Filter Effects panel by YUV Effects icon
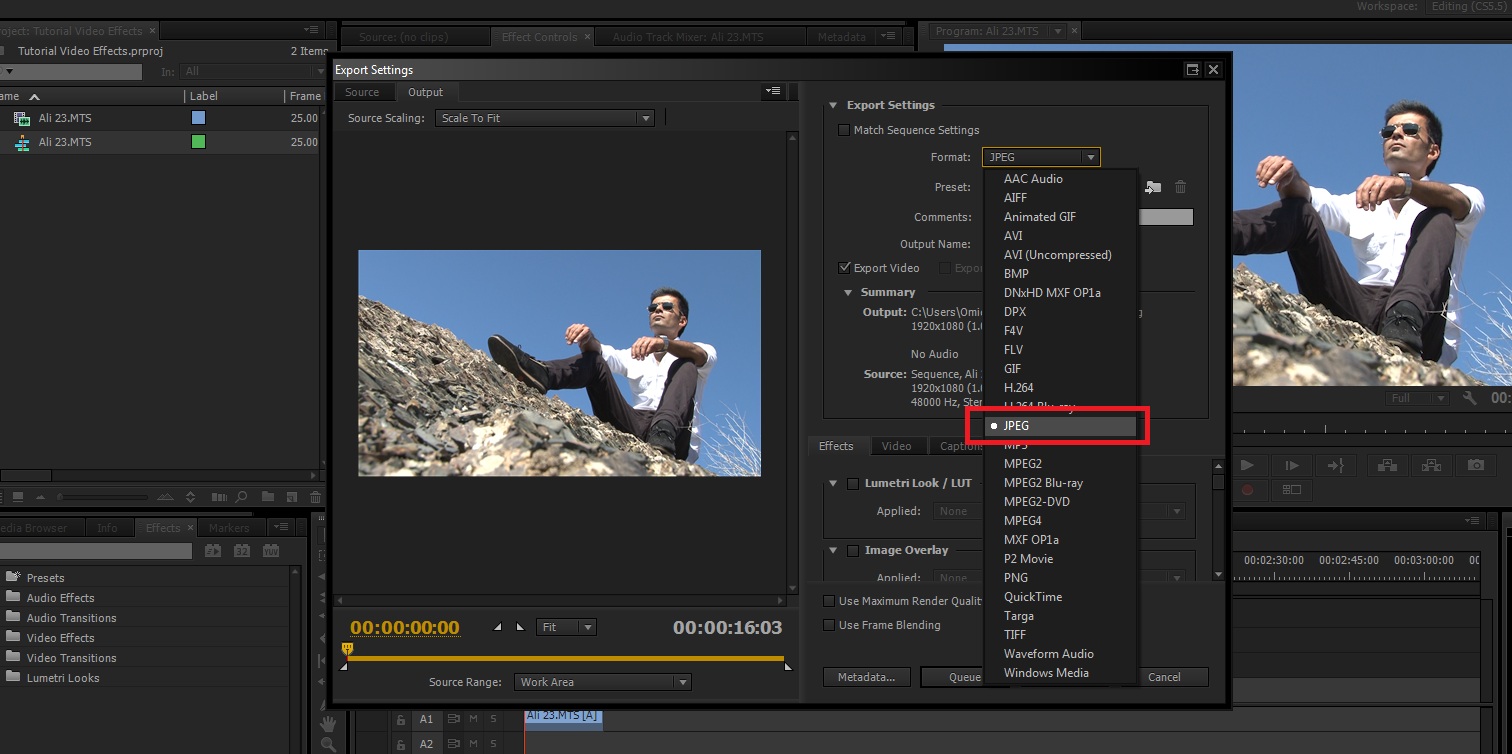Viewport: 1512px width, 754px height. (271, 551)
